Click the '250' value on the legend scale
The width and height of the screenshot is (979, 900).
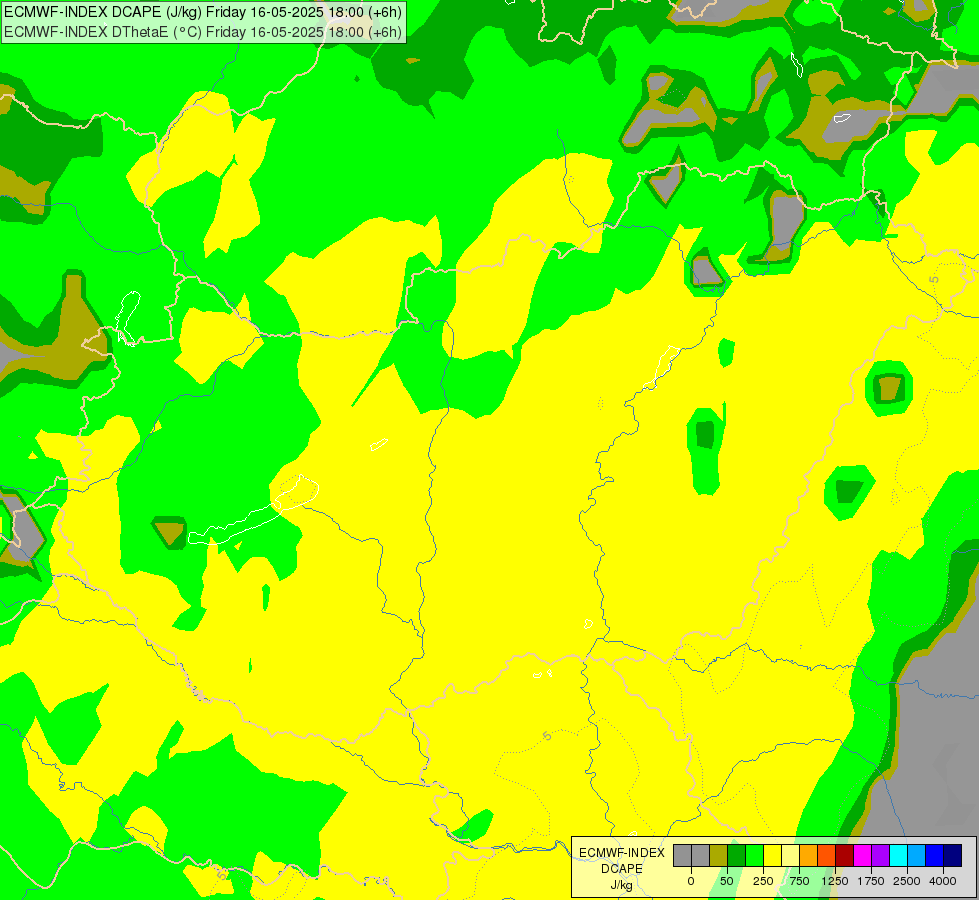pyautogui.click(x=763, y=881)
